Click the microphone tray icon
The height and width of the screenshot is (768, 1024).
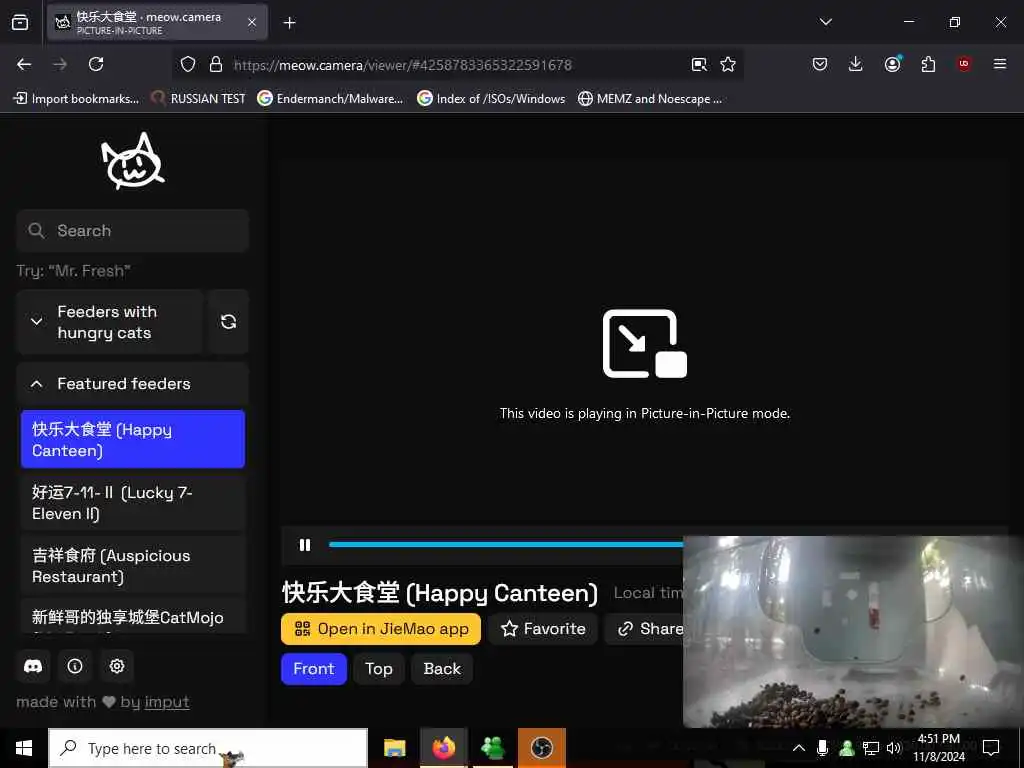point(823,748)
